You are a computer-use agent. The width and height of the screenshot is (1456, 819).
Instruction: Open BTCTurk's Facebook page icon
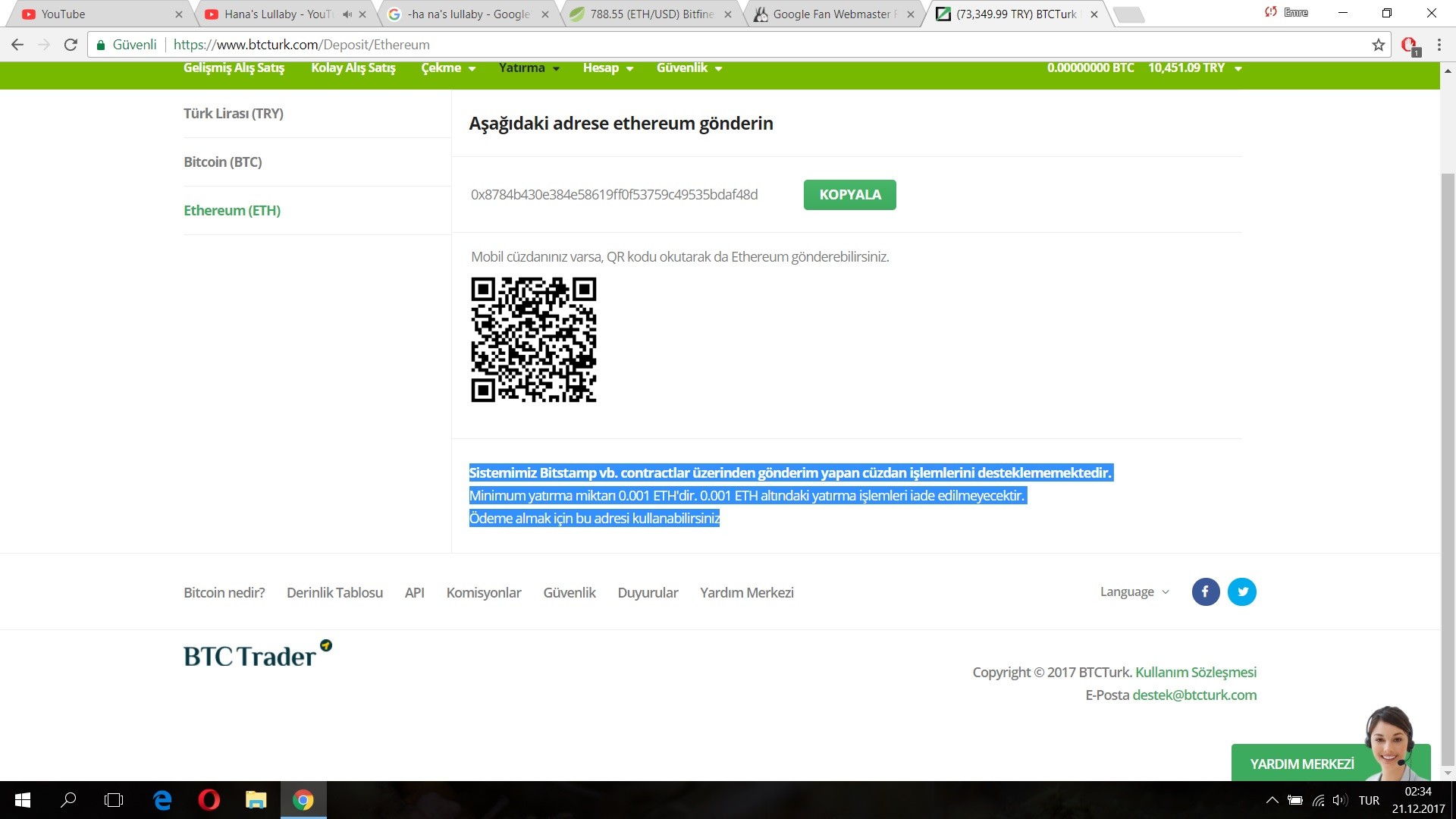tap(1206, 591)
